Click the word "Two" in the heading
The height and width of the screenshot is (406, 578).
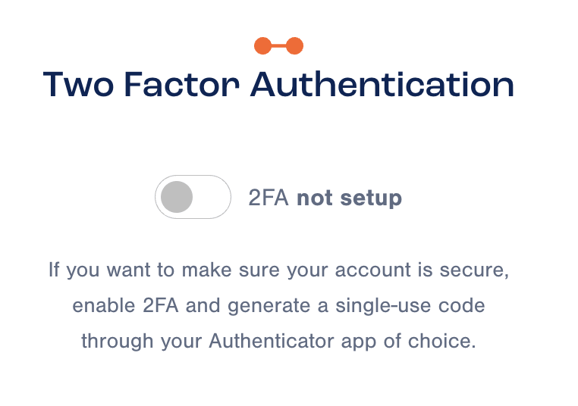78,84
